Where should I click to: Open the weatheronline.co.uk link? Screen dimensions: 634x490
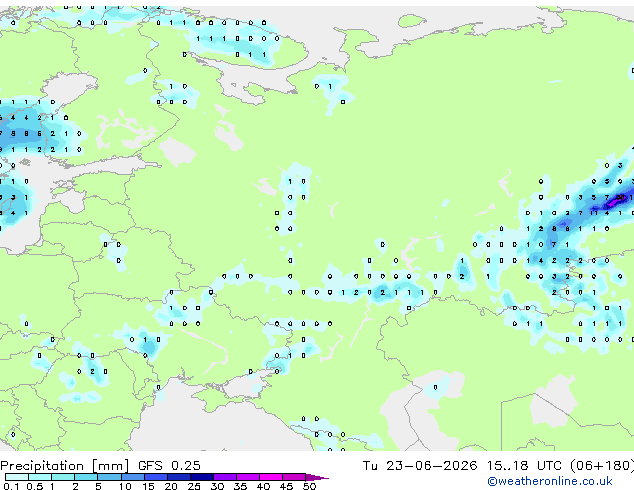click(x=550, y=481)
